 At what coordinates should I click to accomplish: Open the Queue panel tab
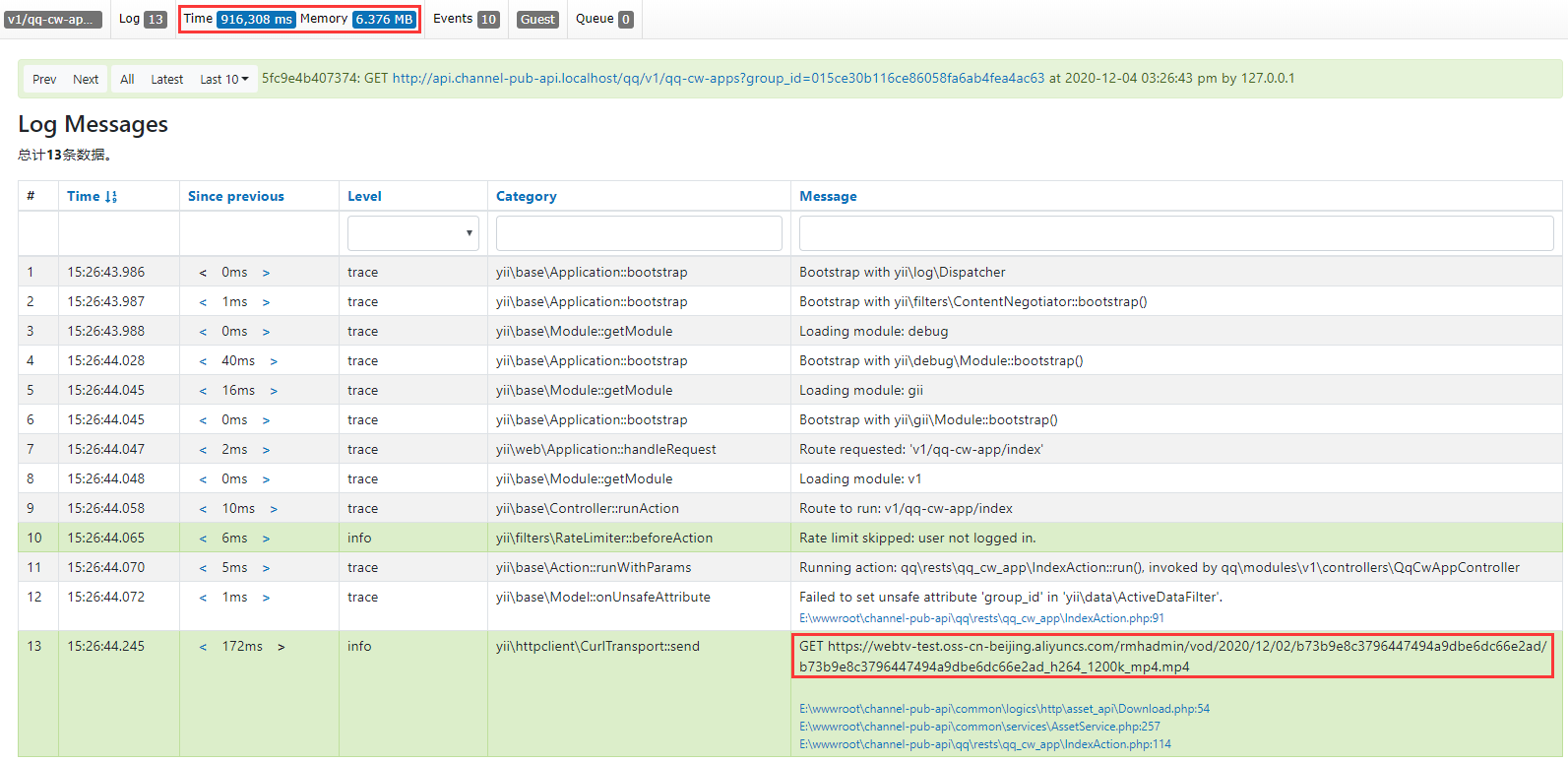[x=603, y=19]
